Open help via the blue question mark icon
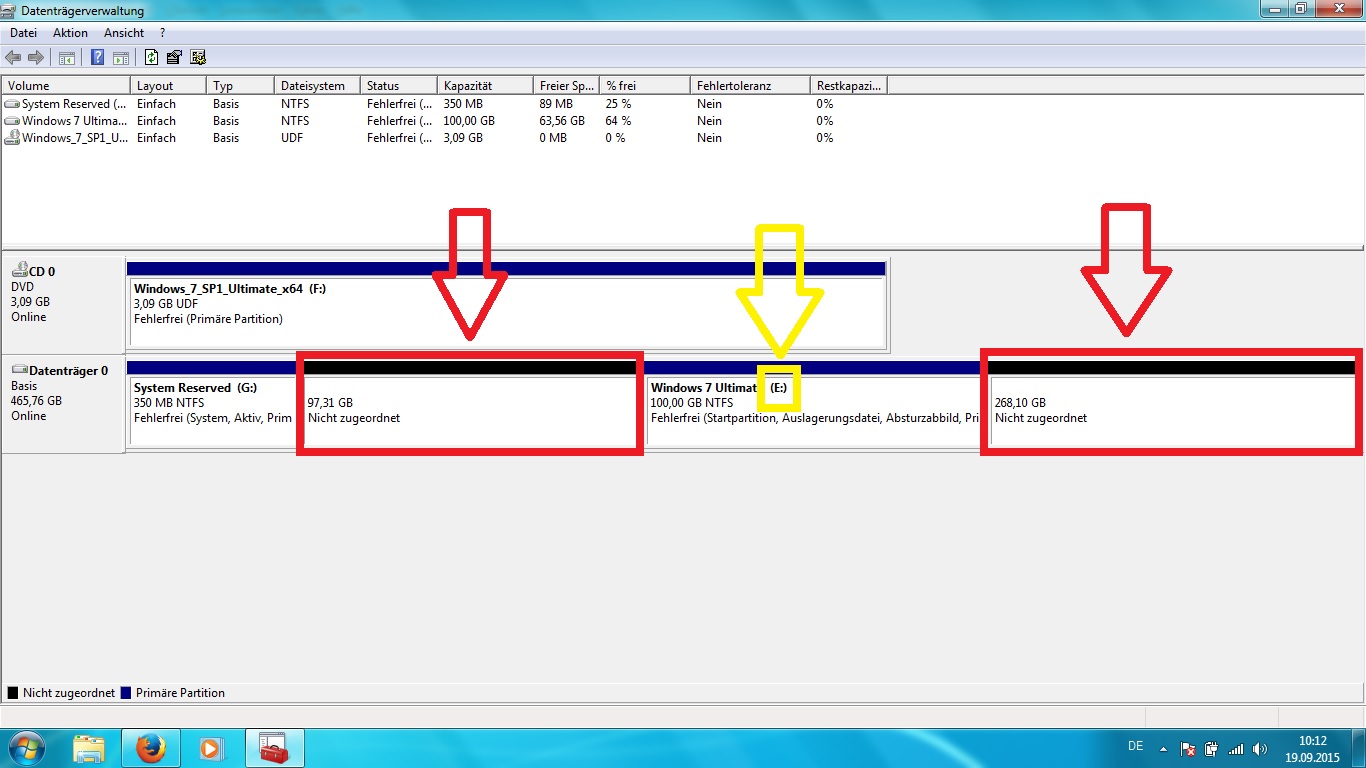The height and width of the screenshot is (768, 1366). pyautogui.click(x=98, y=57)
